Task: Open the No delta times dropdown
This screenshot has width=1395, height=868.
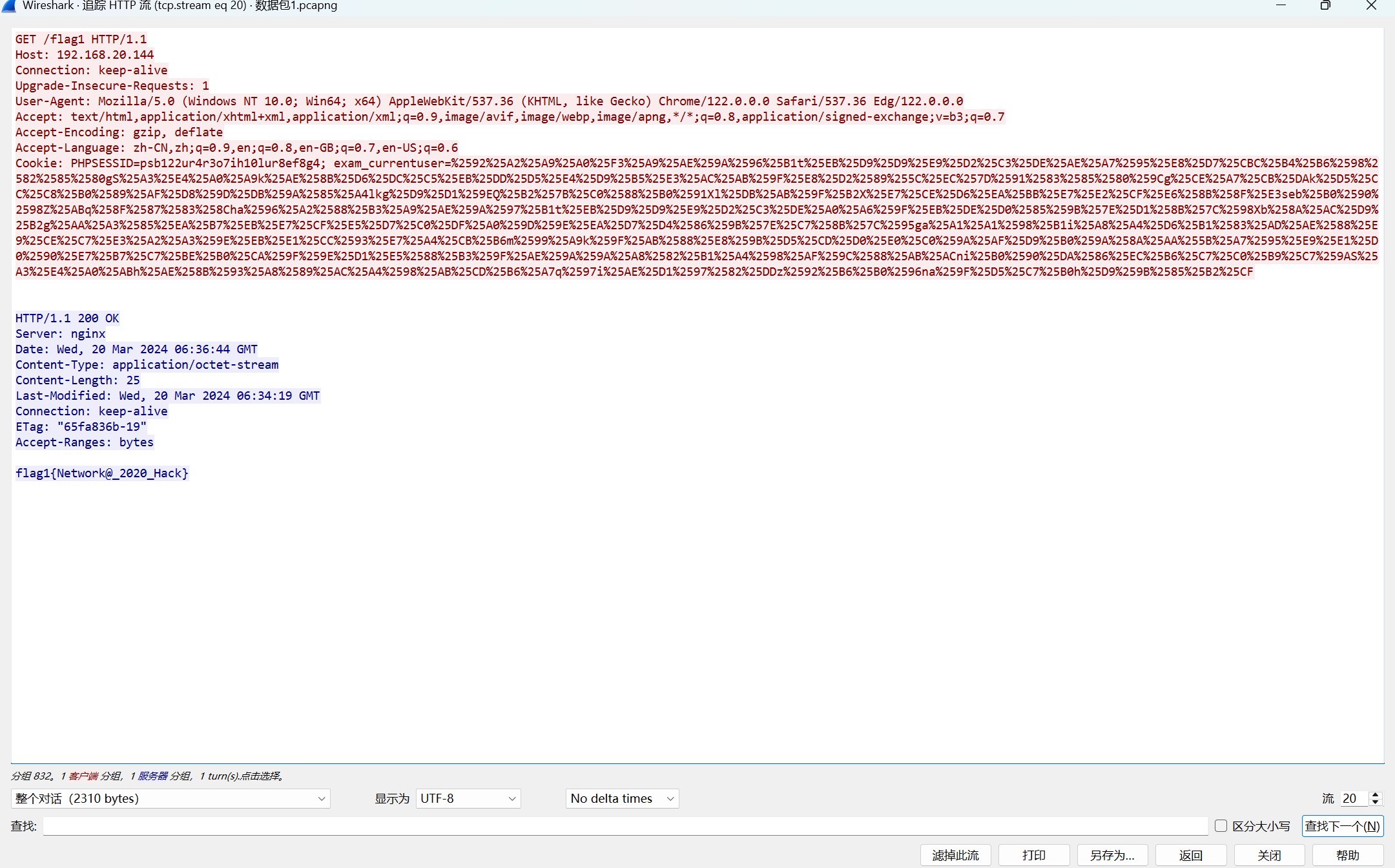Action: click(x=622, y=798)
